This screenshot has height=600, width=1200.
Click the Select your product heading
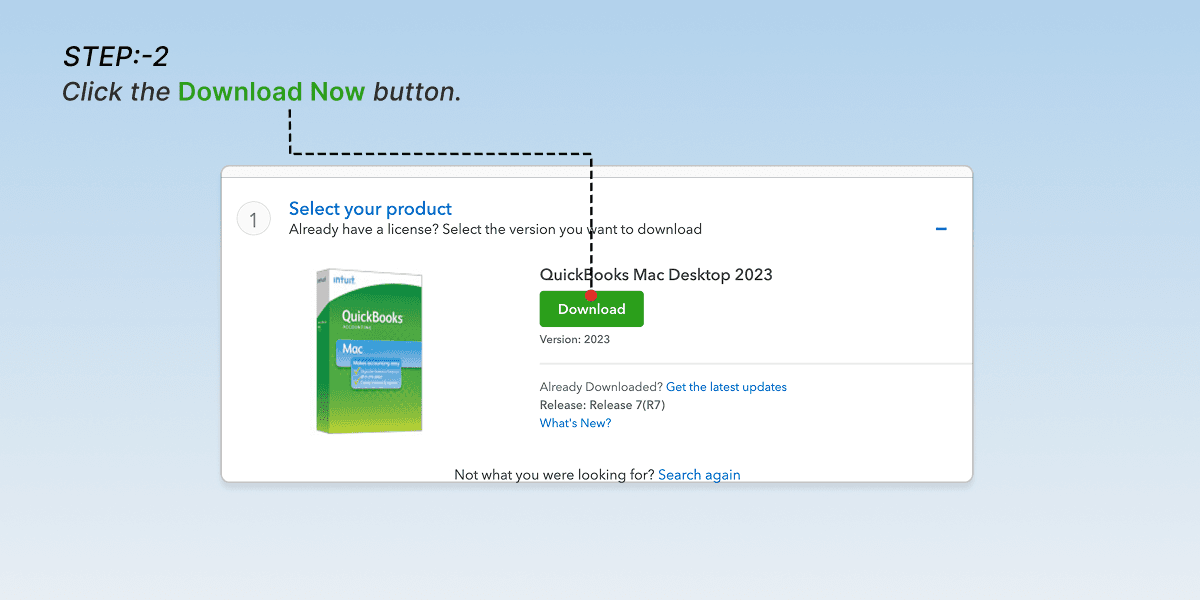(x=370, y=208)
